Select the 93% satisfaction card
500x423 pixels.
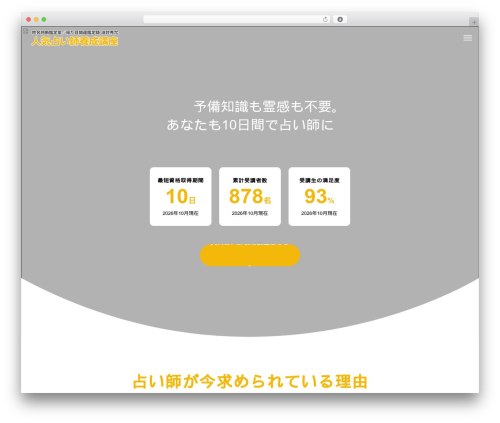(x=319, y=197)
